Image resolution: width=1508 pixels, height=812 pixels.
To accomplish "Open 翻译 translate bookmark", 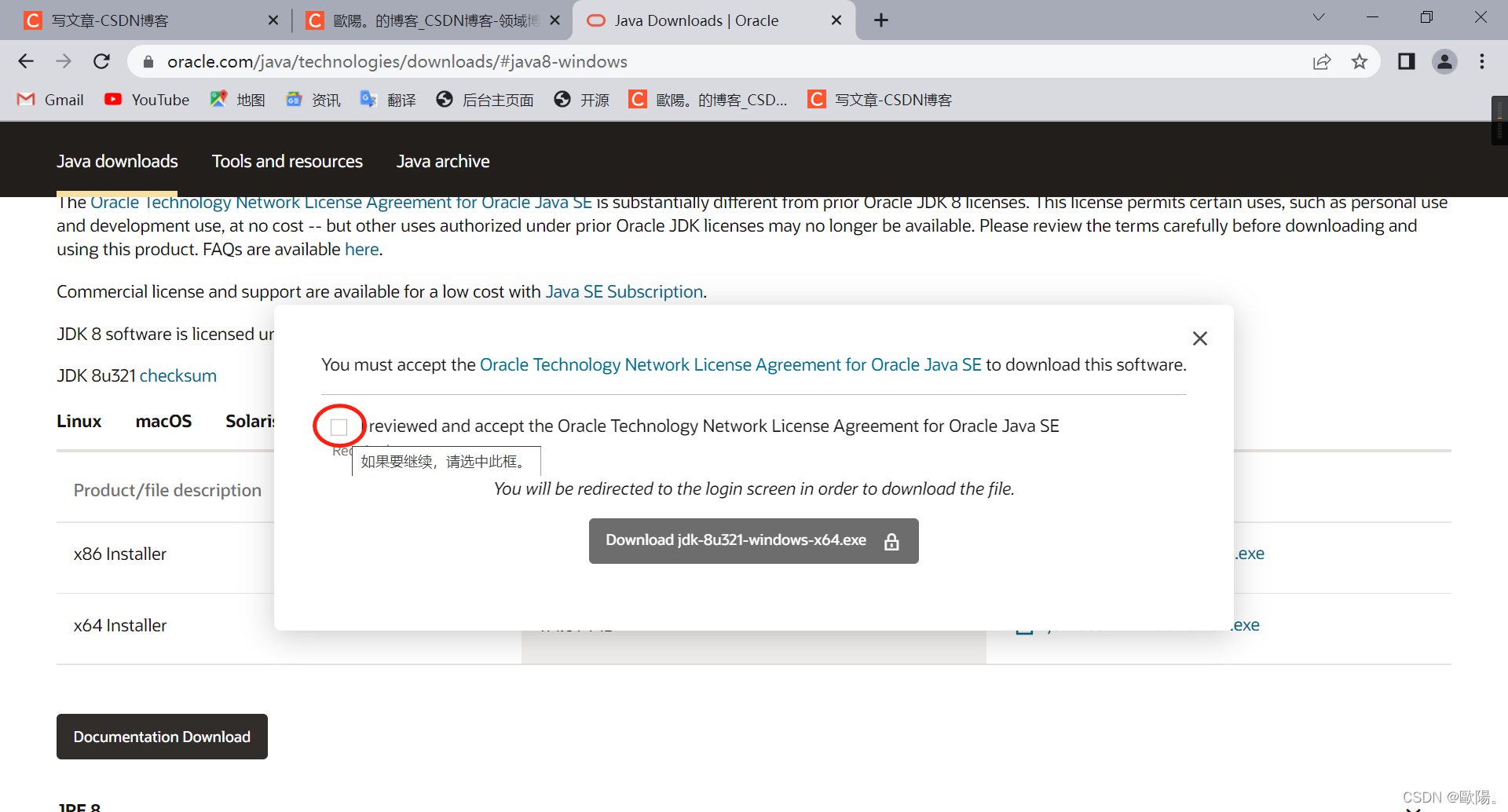I will tap(388, 100).
